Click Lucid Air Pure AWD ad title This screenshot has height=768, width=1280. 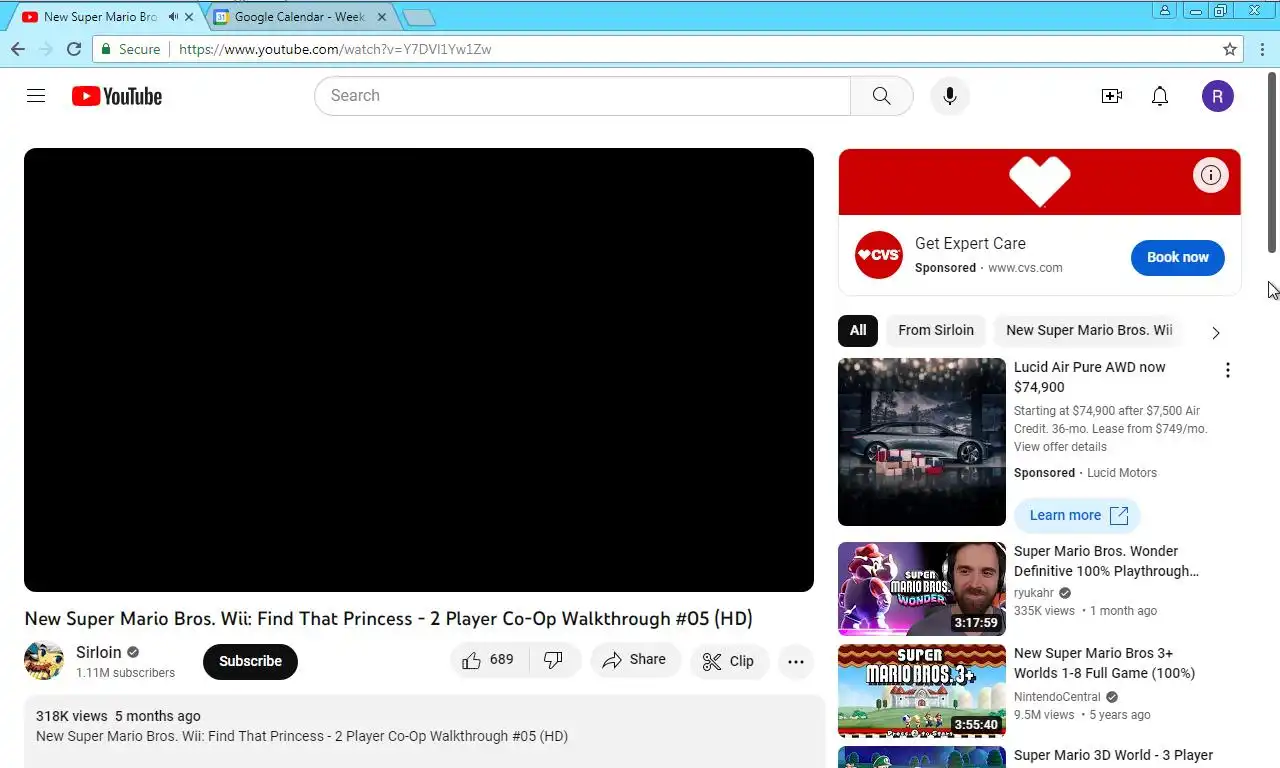point(1090,377)
